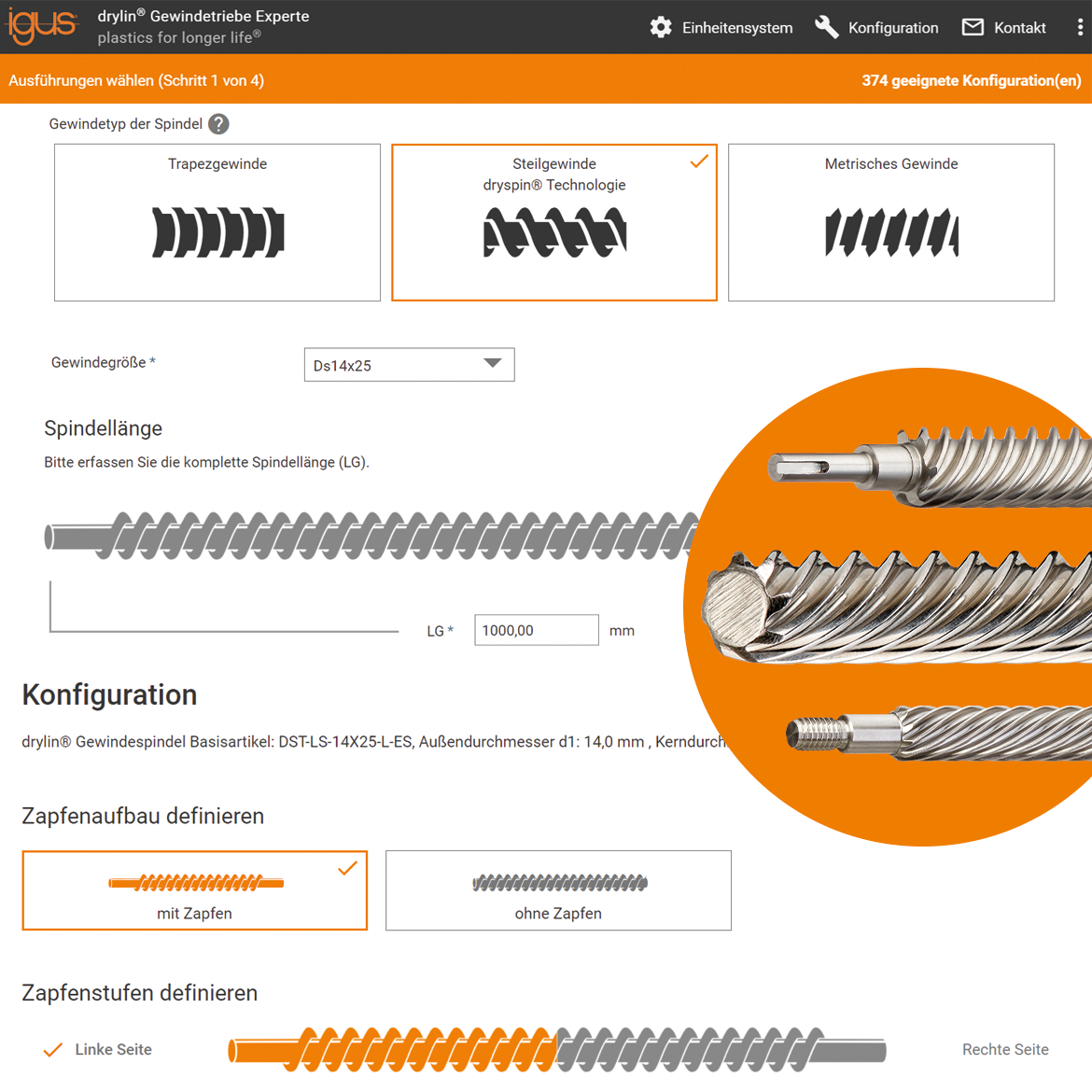Viewport: 1092px width, 1092px height.
Task: Select Linke Seite for Zapfenstufen
Action: click(x=113, y=1050)
